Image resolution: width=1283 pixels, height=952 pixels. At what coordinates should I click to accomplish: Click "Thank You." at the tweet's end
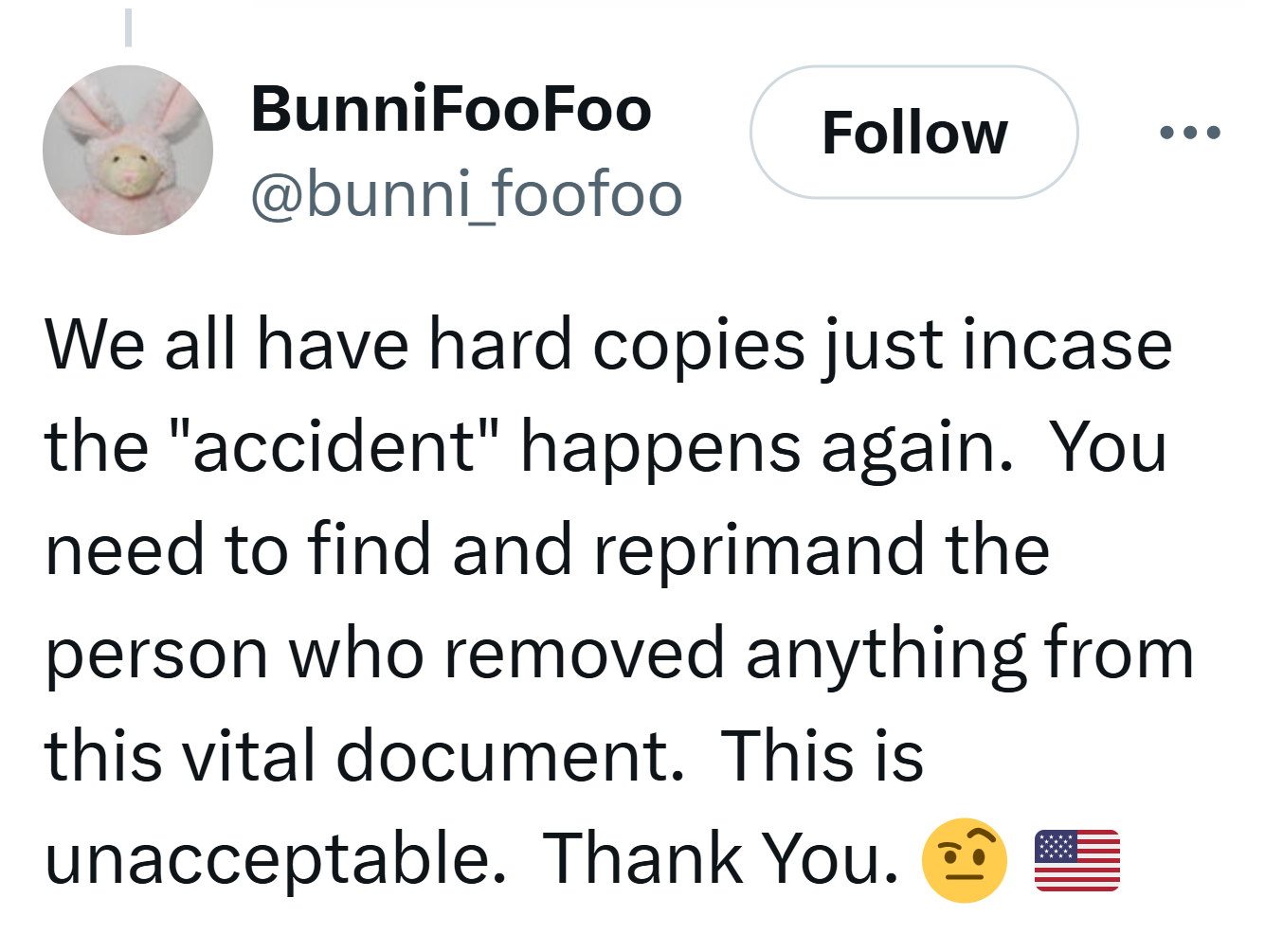(x=720, y=859)
